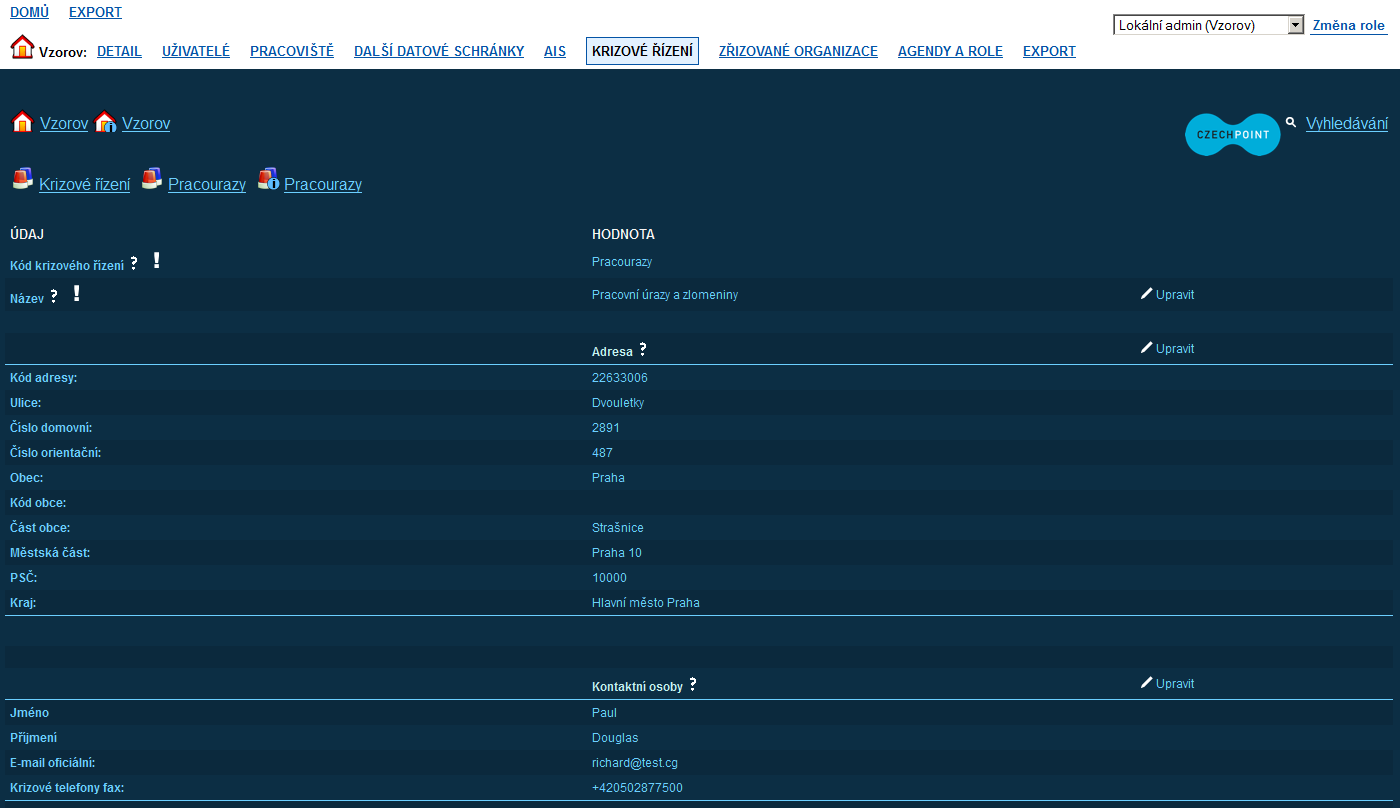Click Upravit in the Název row
1400x808 pixels.
[1175, 295]
